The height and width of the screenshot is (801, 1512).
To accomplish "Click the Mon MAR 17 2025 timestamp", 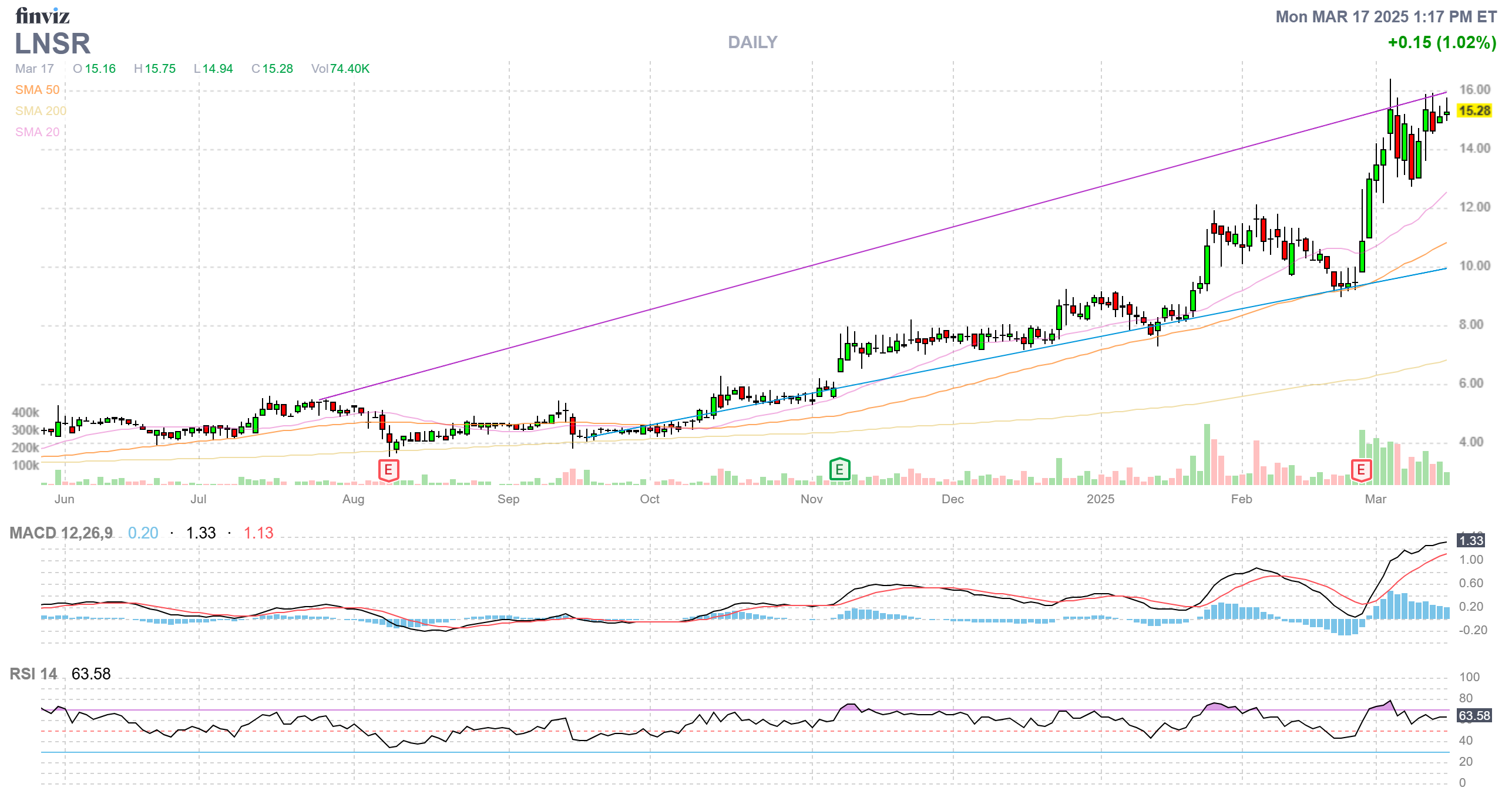I will pos(1385,16).
